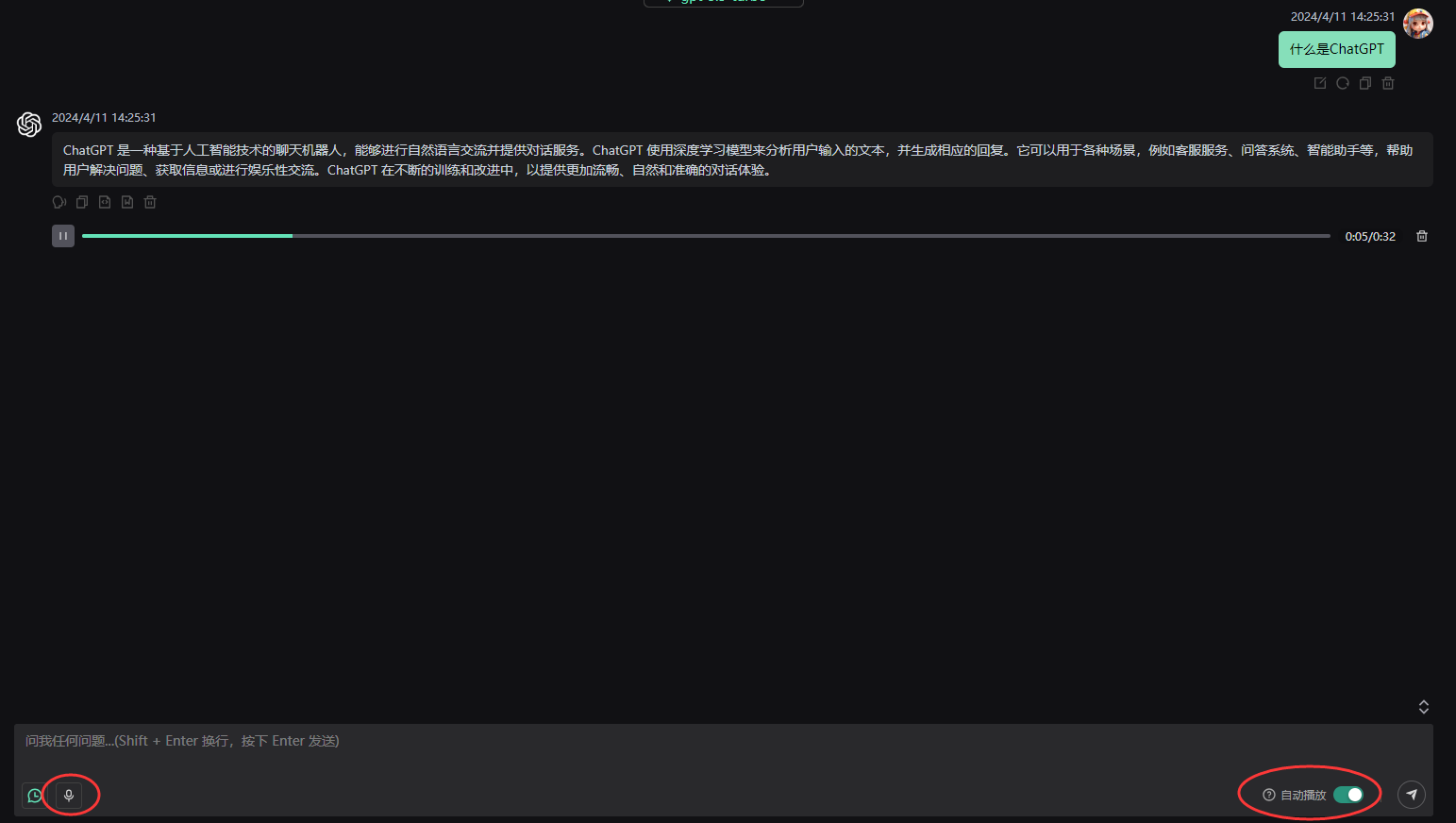
Task: Click the ChatGPT logo beside the reply
Action: pyautogui.click(x=29, y=125)
